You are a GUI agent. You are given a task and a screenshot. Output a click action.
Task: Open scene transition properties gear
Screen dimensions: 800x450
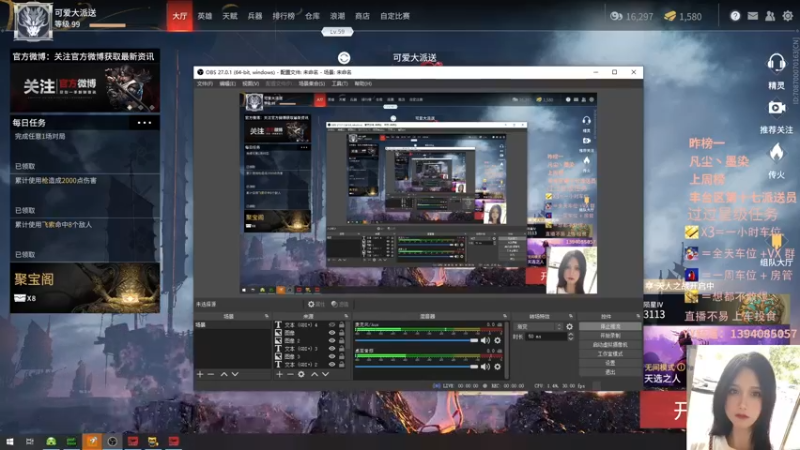(x=569, y=327)
